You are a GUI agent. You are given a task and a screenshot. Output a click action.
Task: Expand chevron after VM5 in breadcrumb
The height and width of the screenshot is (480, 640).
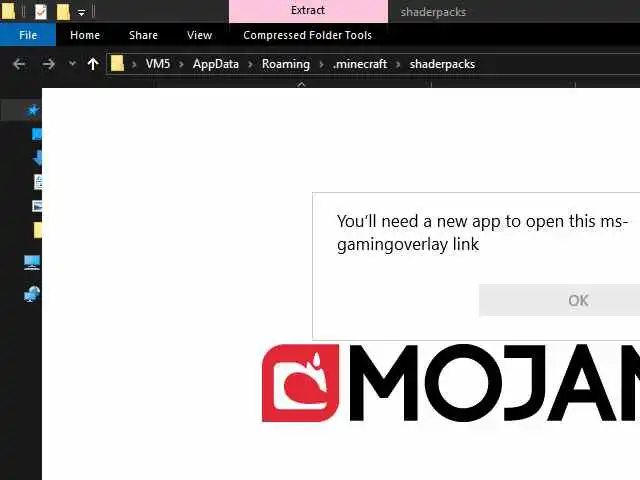(x=181, y=64)
